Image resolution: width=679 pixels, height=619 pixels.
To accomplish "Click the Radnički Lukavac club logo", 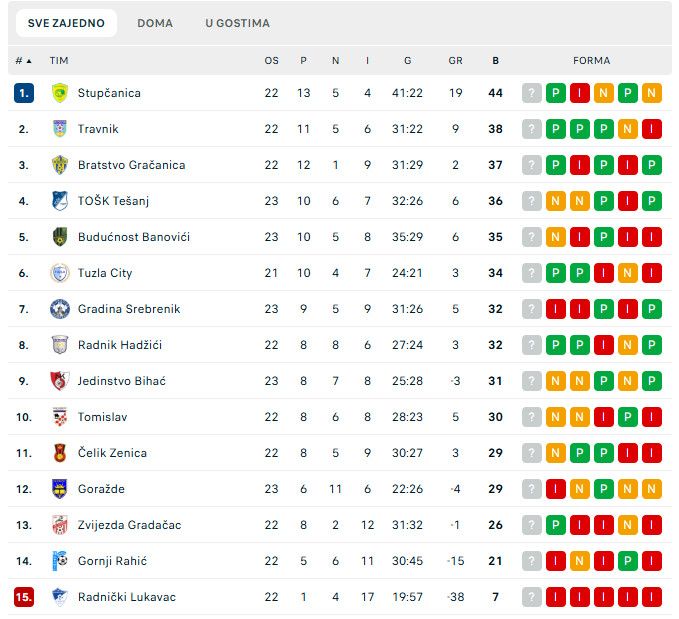I will 60,597.
